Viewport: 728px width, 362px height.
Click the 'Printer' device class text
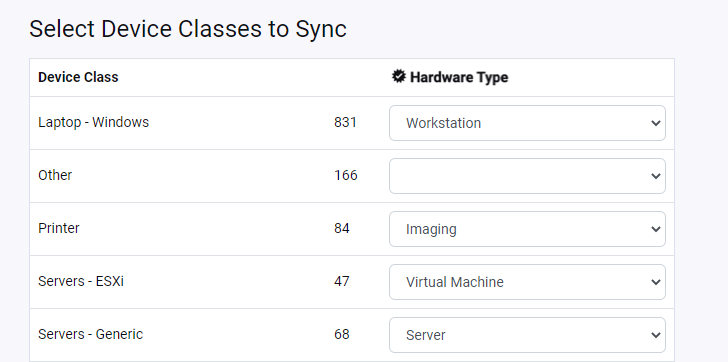[58, 228]
